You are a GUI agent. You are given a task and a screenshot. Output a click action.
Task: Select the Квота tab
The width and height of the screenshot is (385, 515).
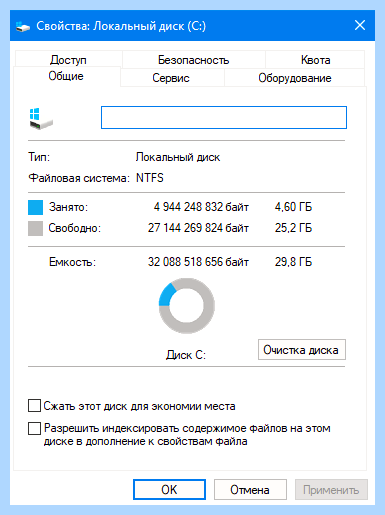click(315, 60)
